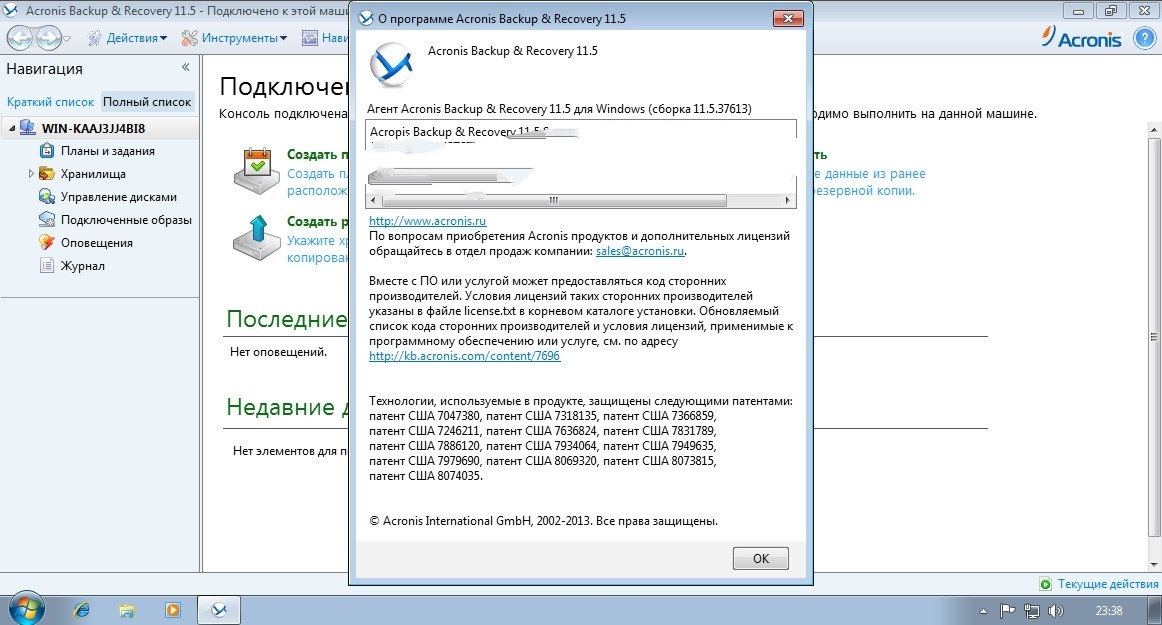Click the left arrow of license box scrollbar
The height and width of the screenshot is (625, 1162).
click(x=373, y=200)
